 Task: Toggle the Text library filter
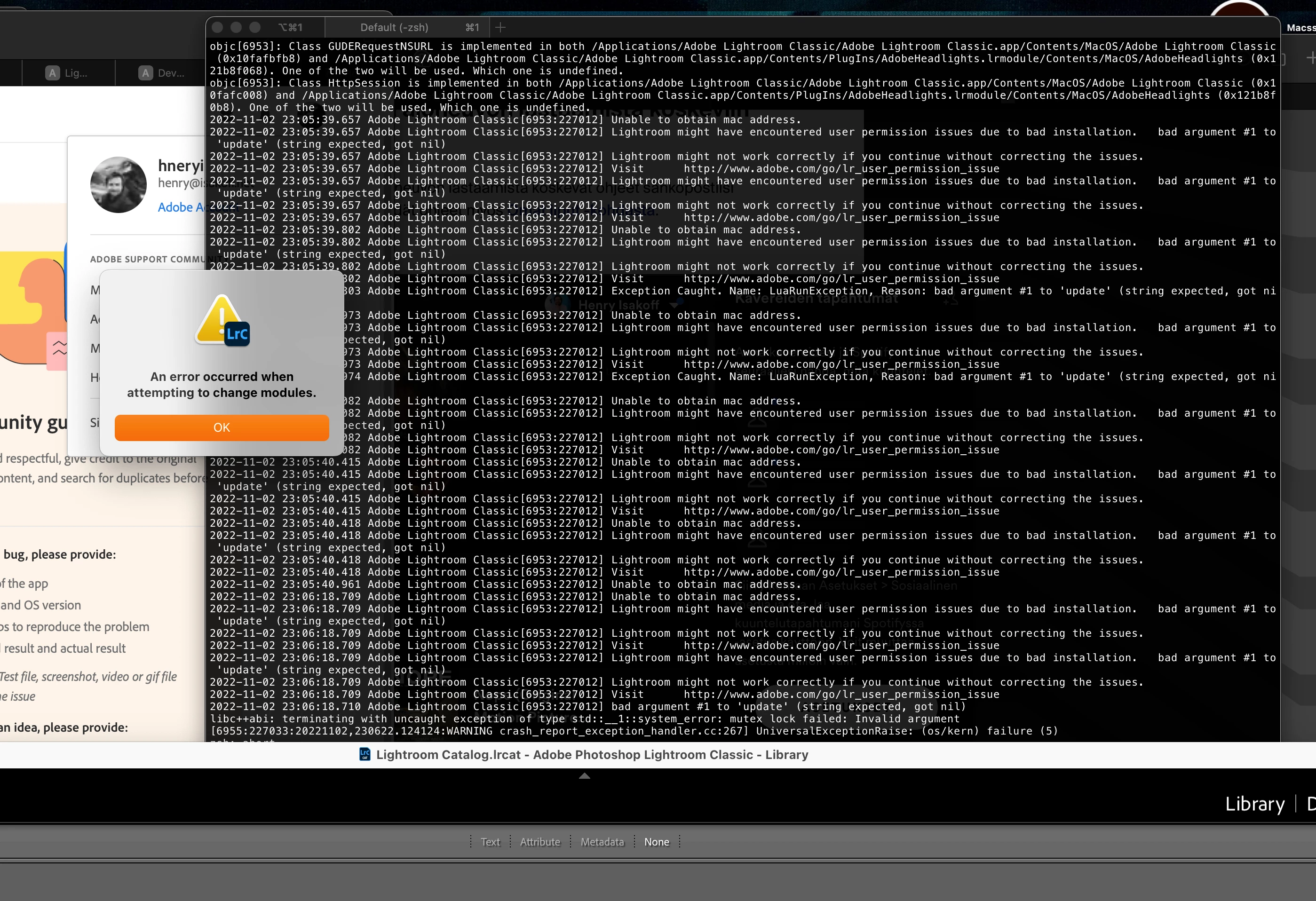tap(490, 842)
